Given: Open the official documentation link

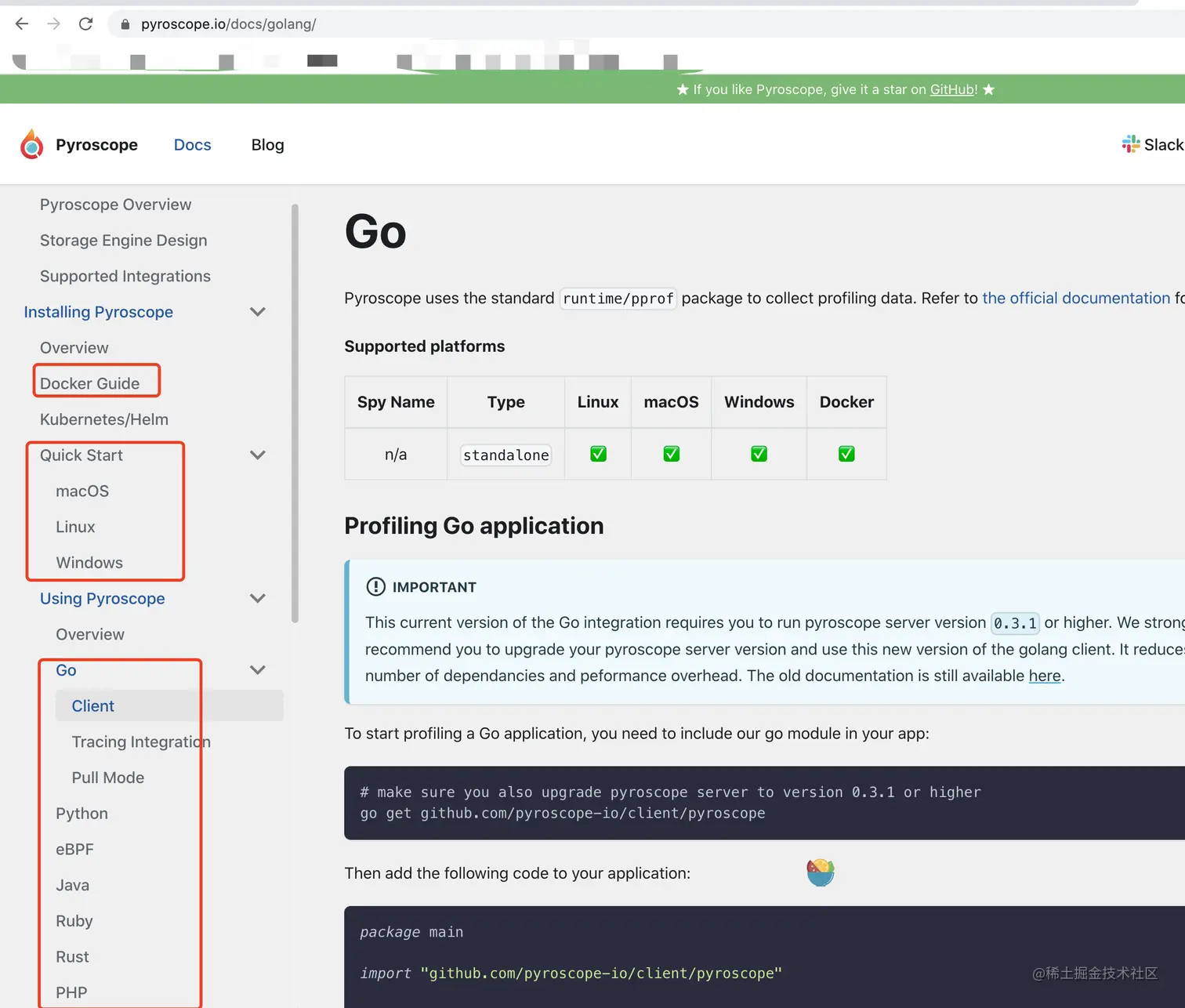Looking at the screenshot, I should tap(1076, 298).
